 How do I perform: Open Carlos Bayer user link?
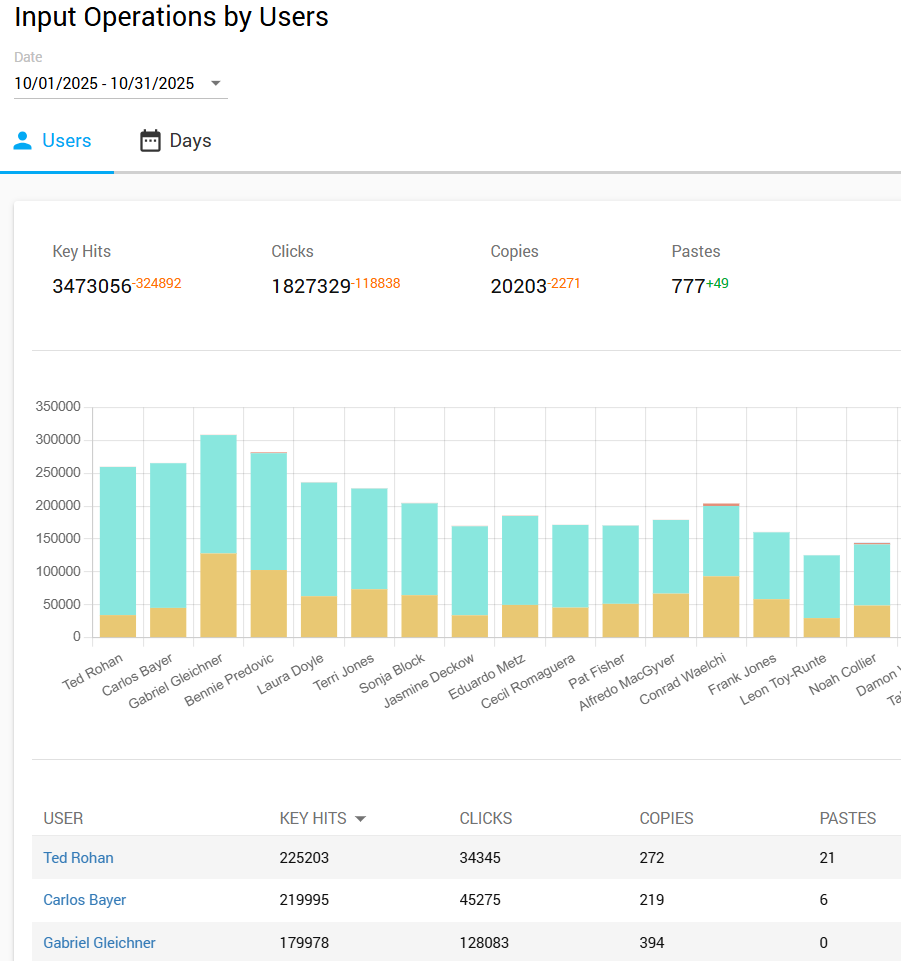pos(85,900)
